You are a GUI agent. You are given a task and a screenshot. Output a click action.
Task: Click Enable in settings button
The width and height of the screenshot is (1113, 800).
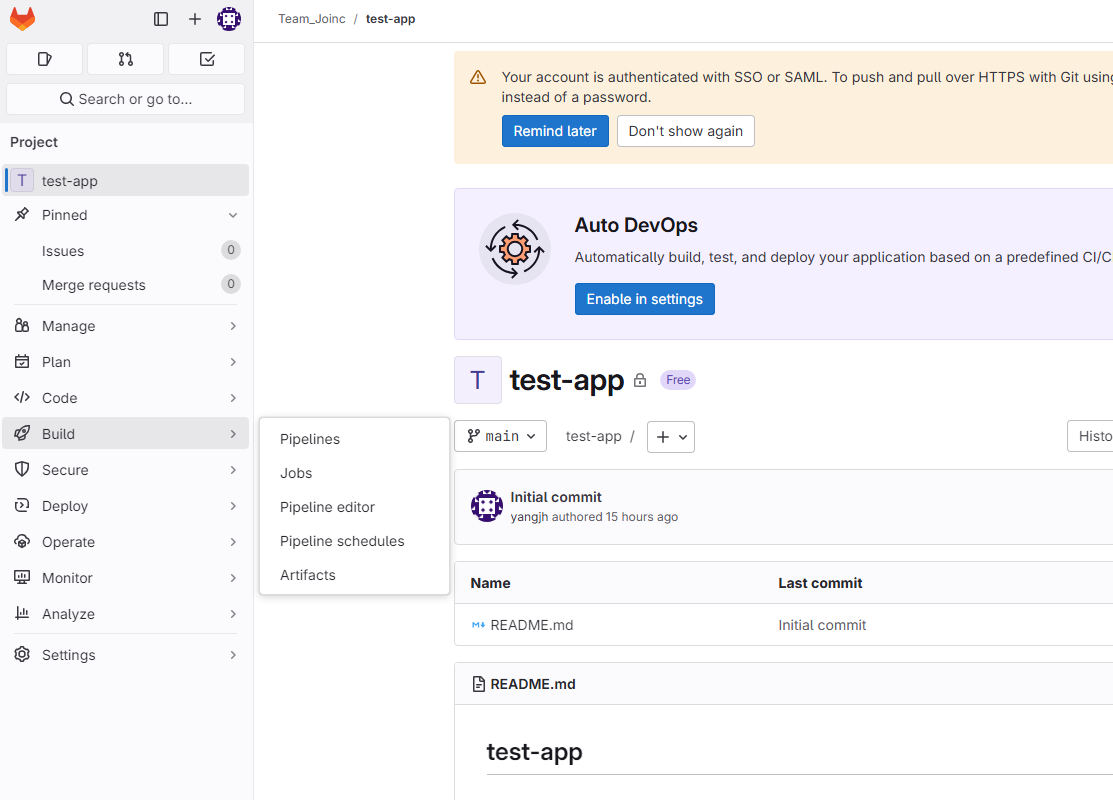click(645, 299)
